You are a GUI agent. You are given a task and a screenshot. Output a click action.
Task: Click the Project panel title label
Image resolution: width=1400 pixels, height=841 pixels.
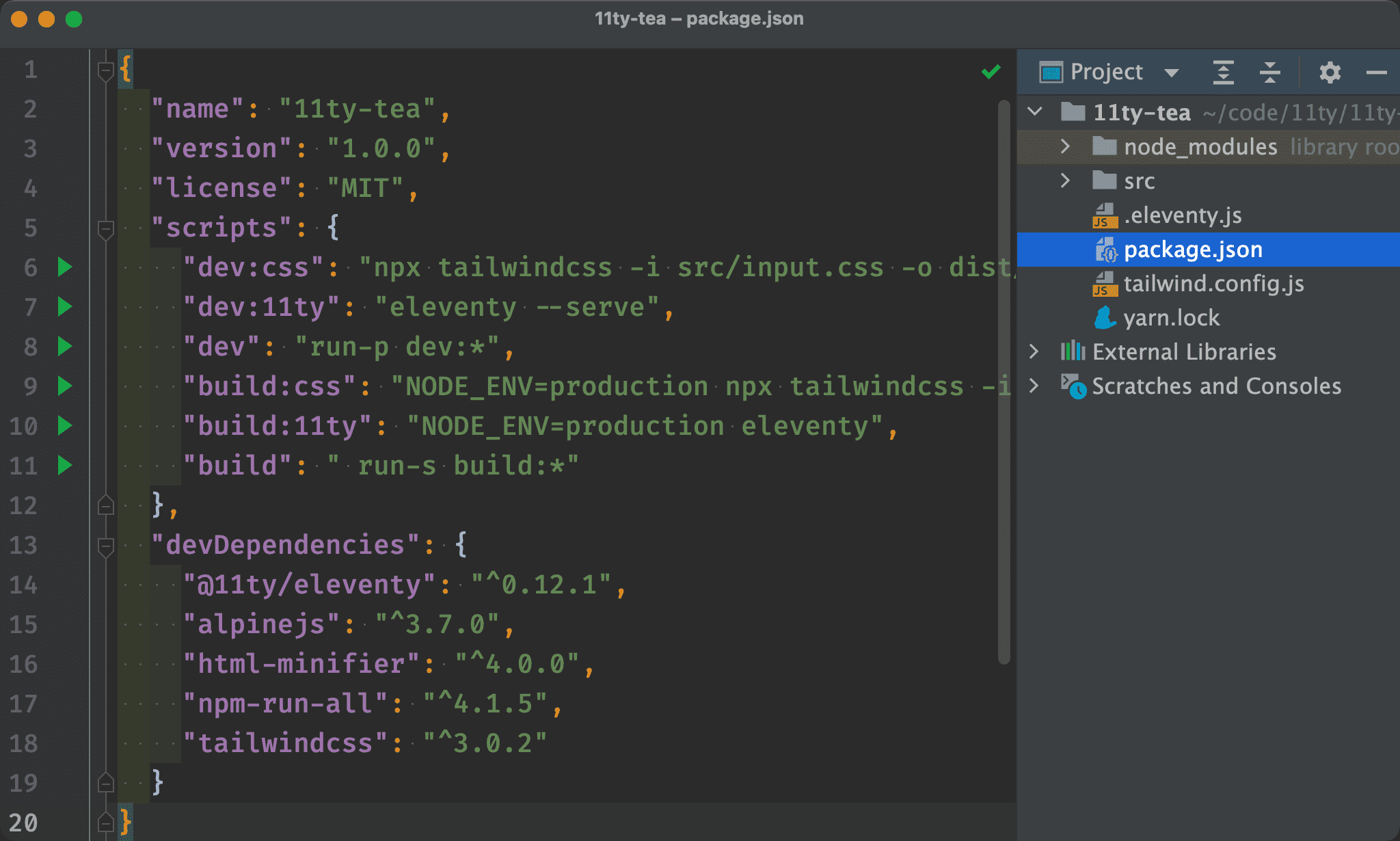pyautogui.click(x=1106, y=72)
